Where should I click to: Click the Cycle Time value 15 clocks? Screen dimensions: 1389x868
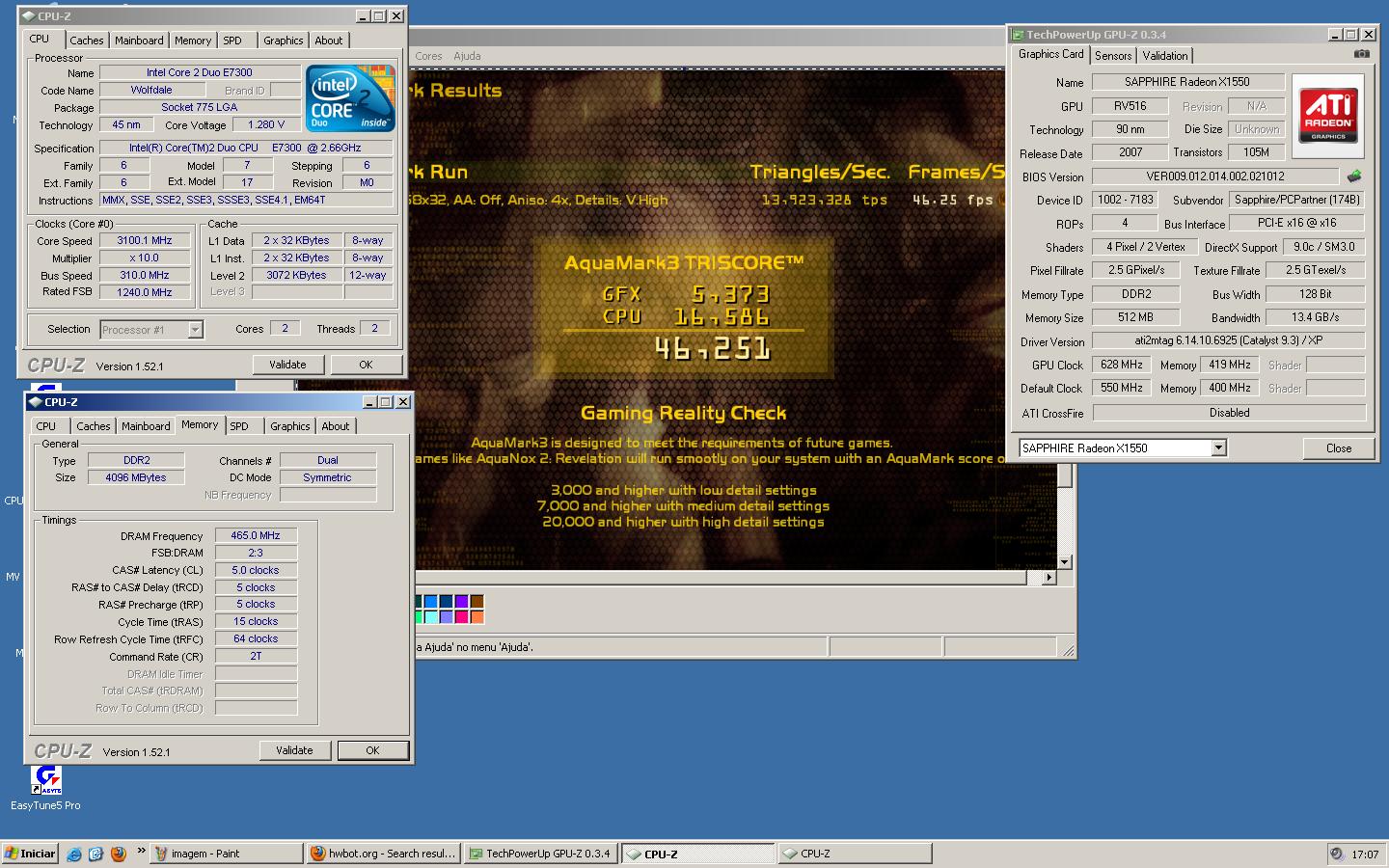point(256,621)
